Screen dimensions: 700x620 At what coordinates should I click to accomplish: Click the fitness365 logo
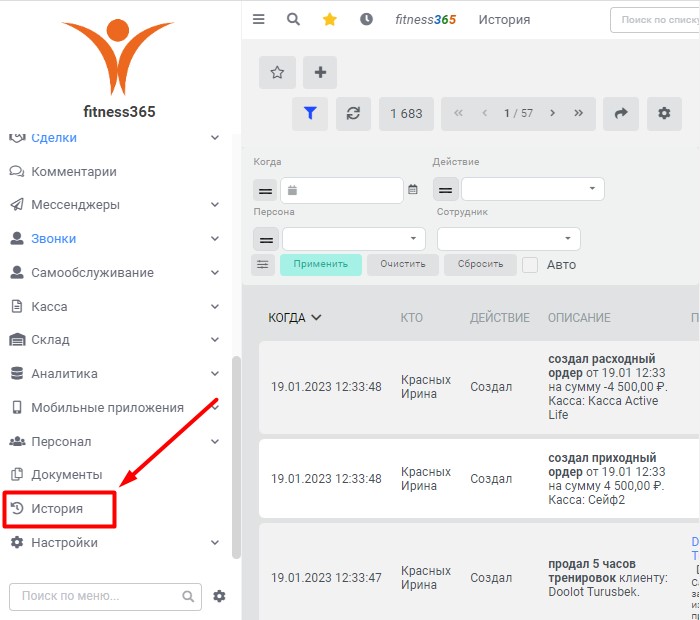point(118,68)
